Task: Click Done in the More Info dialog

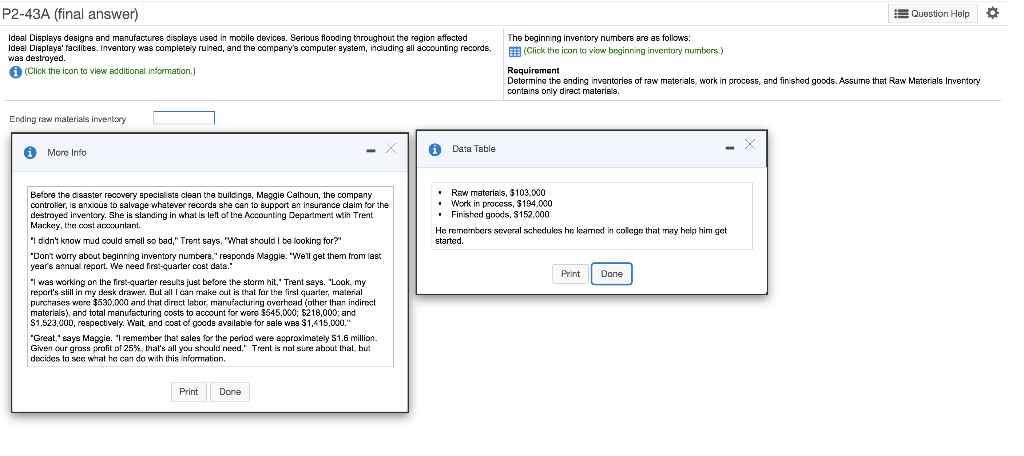Action: pos(230,392)
